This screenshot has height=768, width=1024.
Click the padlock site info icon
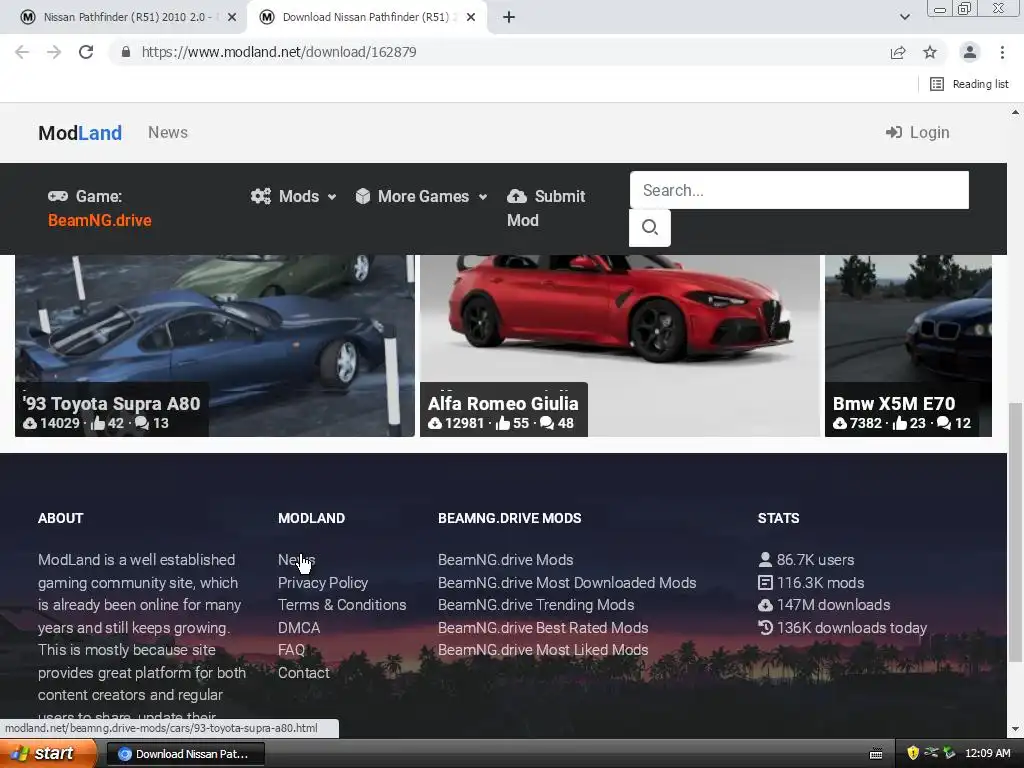(x=126, y=52)
